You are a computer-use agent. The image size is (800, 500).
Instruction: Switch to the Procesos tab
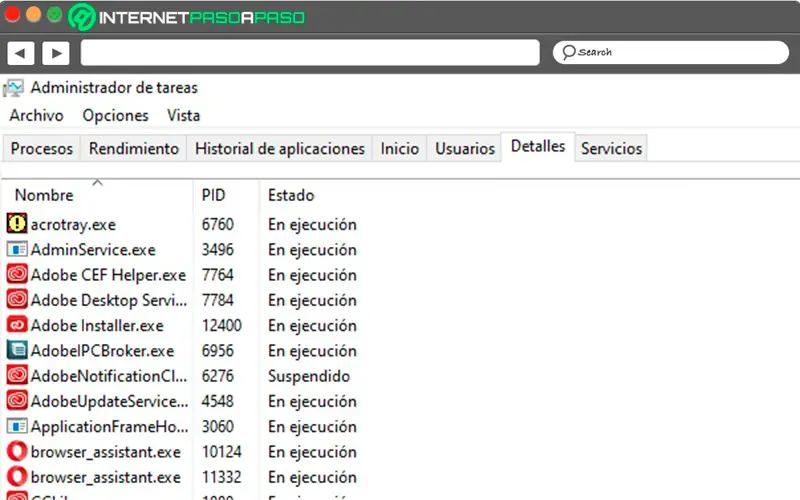click(x=42, y=148)
